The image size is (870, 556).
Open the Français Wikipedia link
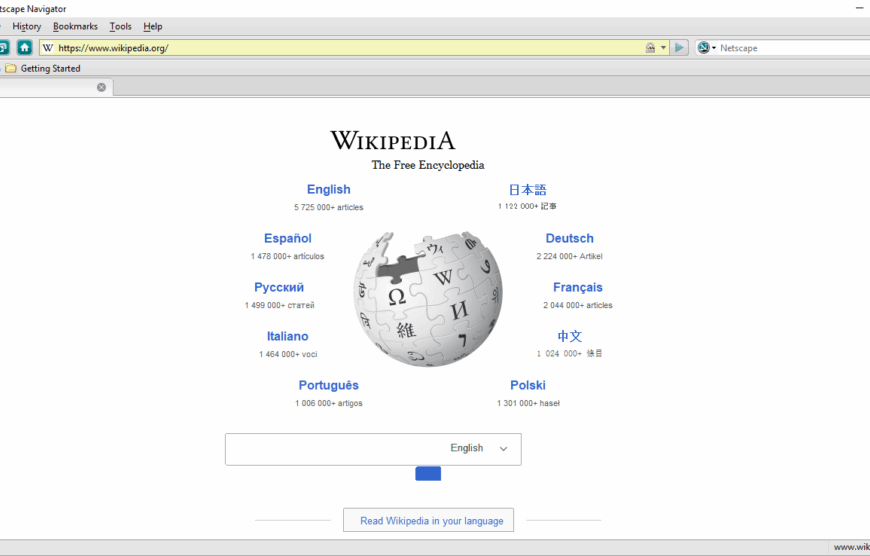[578, 287]
